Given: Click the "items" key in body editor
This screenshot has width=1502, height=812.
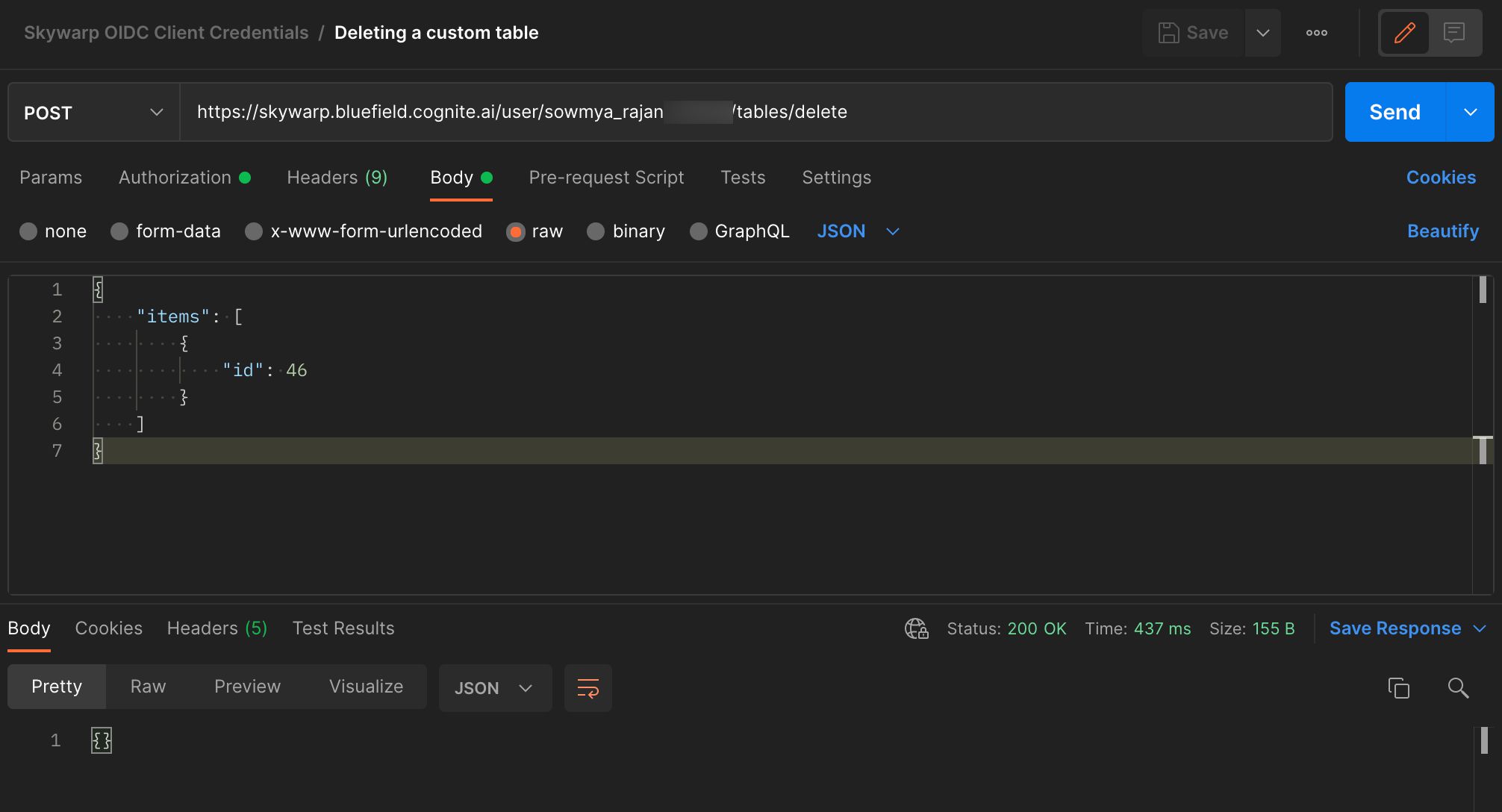Looking at the screenshot, I should [173, 316].
